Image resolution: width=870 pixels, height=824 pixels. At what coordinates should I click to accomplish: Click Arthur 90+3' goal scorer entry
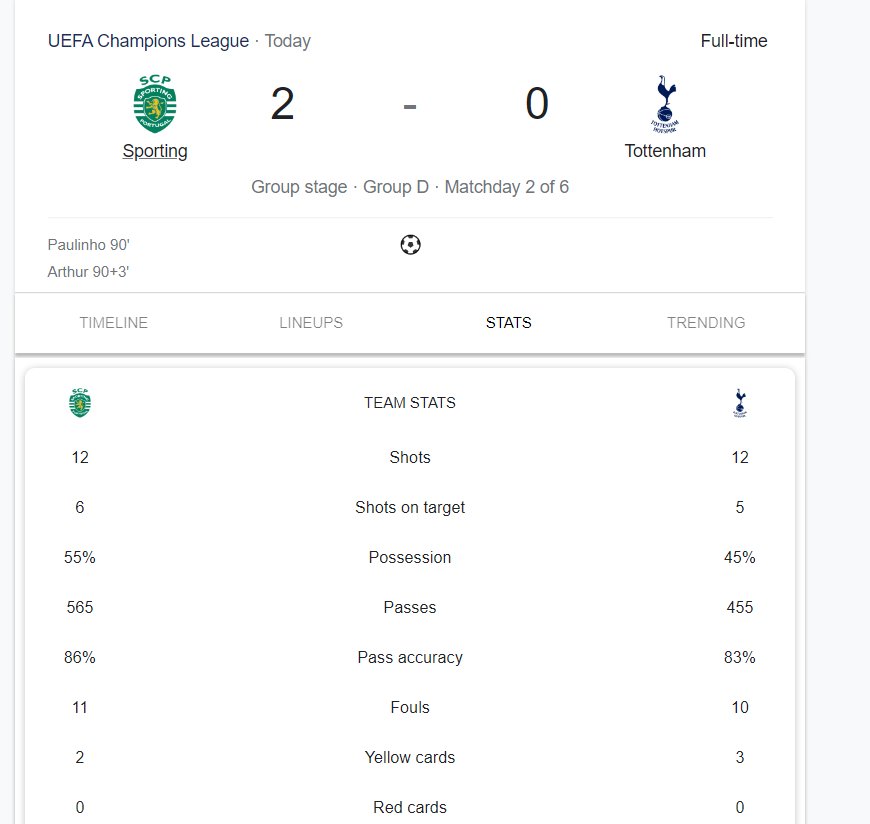point(88,272)
